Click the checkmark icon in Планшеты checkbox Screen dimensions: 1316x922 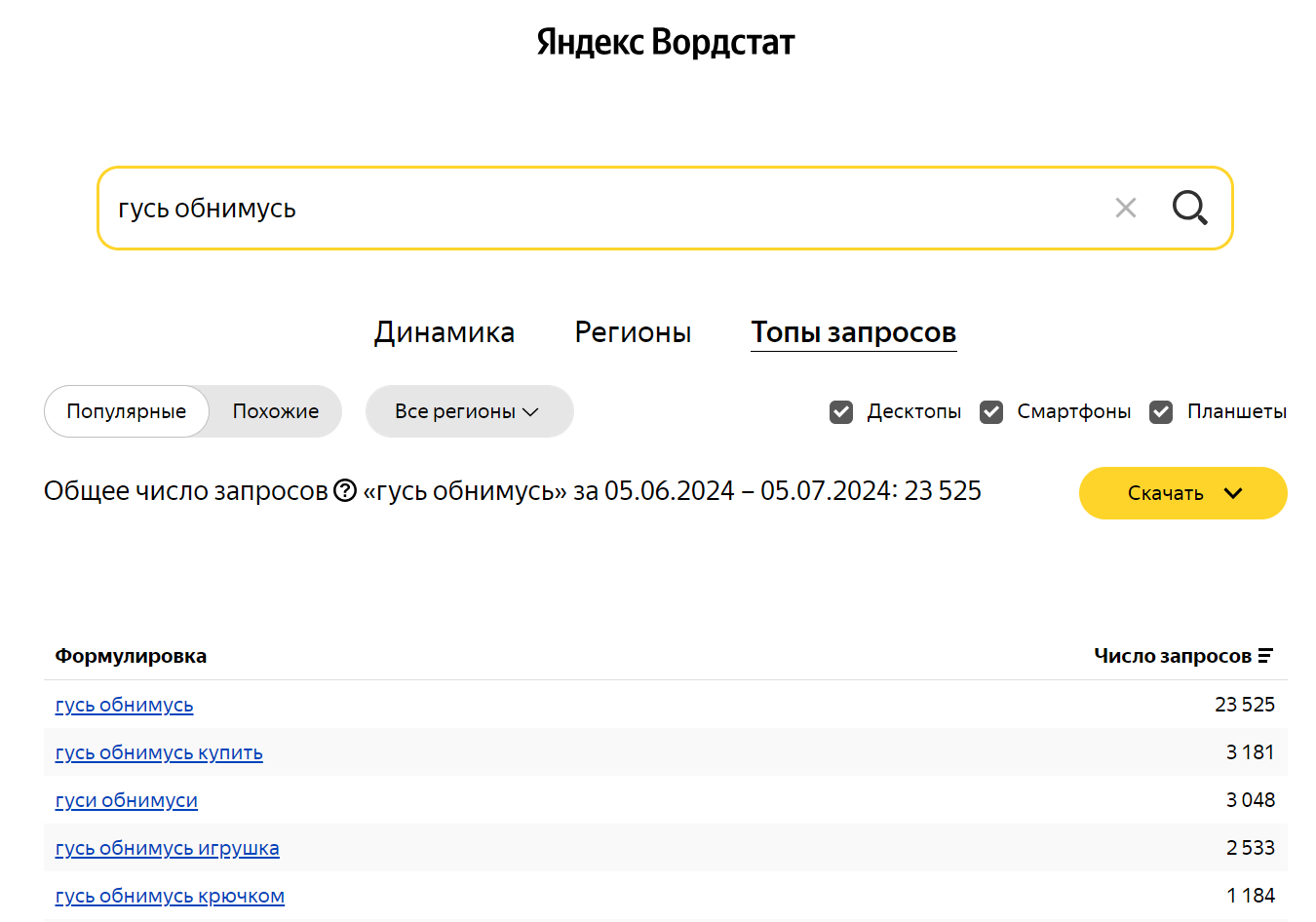(x=1160, y=412)
